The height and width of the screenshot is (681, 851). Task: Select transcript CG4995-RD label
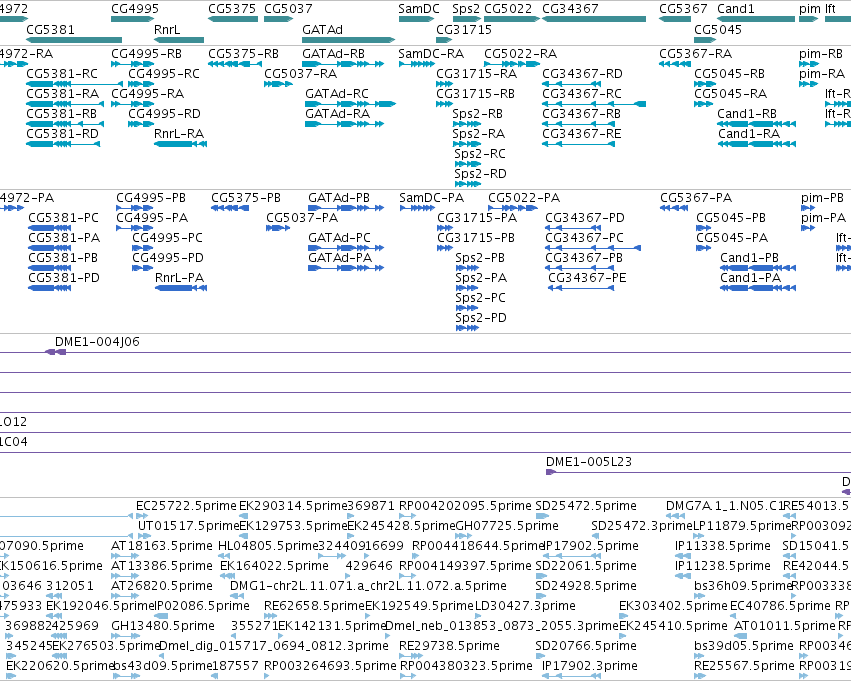click(x=164, y=114)
